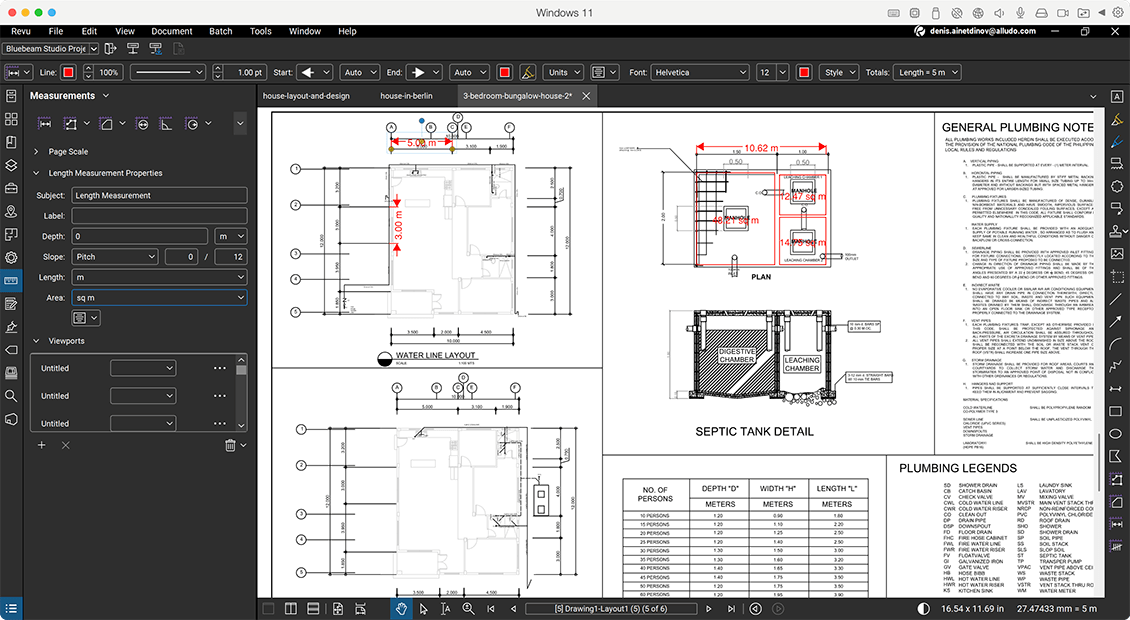
Task: Toggle vertical split view
Action: (x=290, y=608)
